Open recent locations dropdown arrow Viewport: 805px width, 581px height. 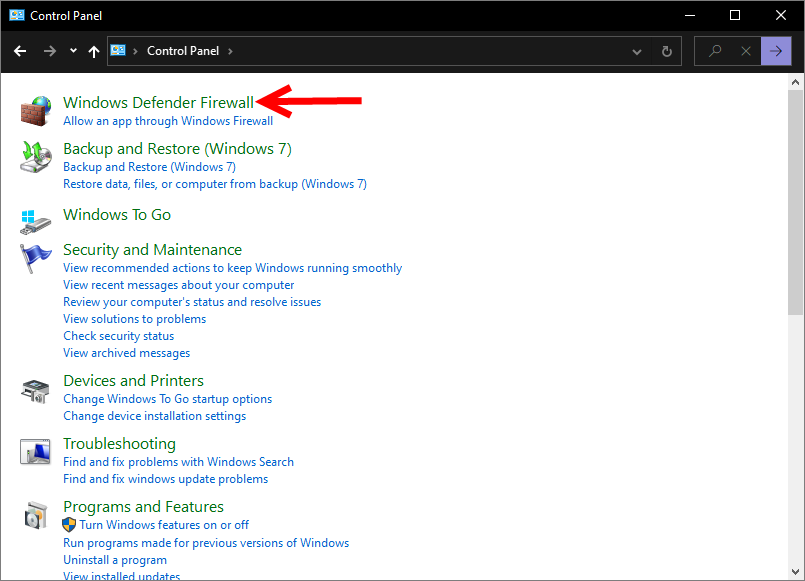(73, 51)
